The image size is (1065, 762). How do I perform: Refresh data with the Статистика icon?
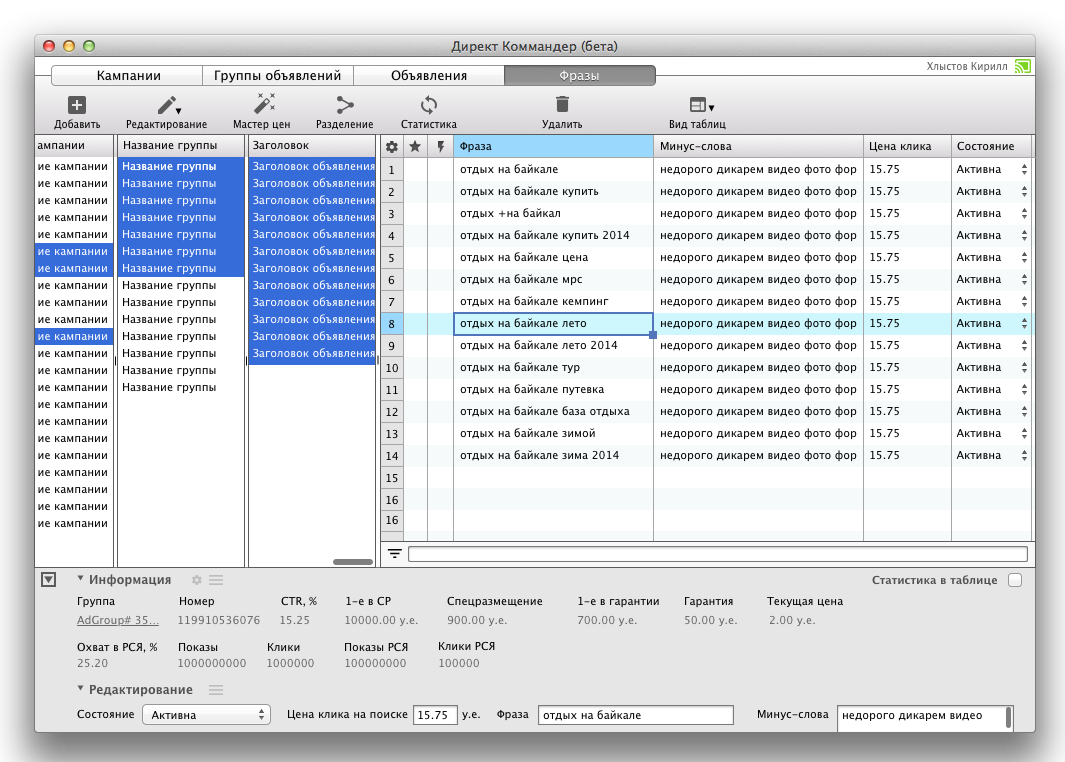click(x=429, y=105)
